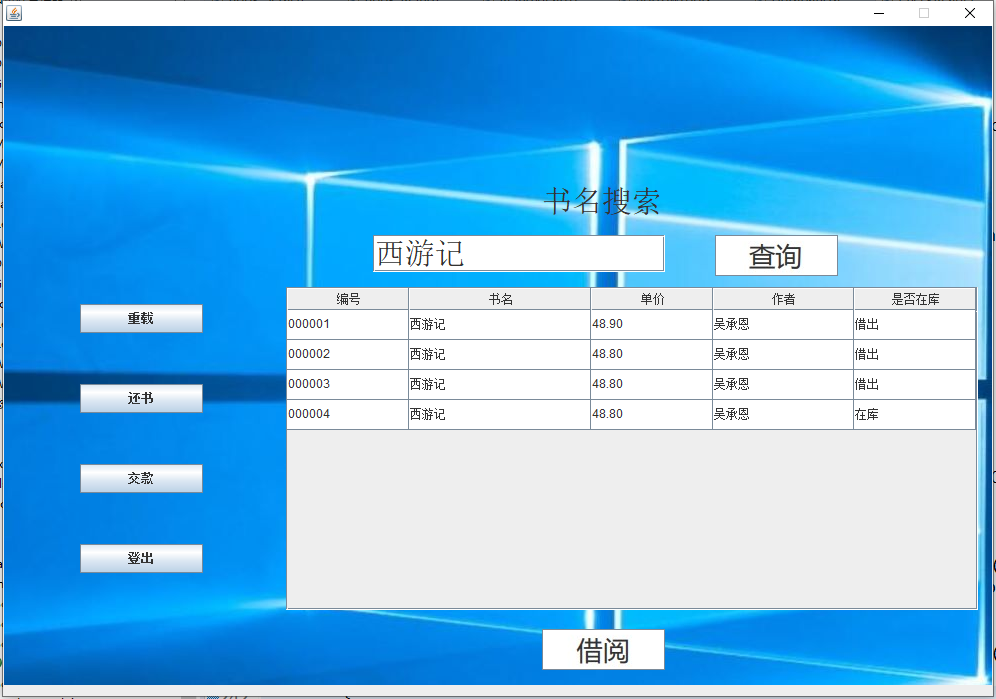The height and width of the screenshot is (699, 996).
Task: Select the cell with number 000004
Action: [x=347, y=414]
